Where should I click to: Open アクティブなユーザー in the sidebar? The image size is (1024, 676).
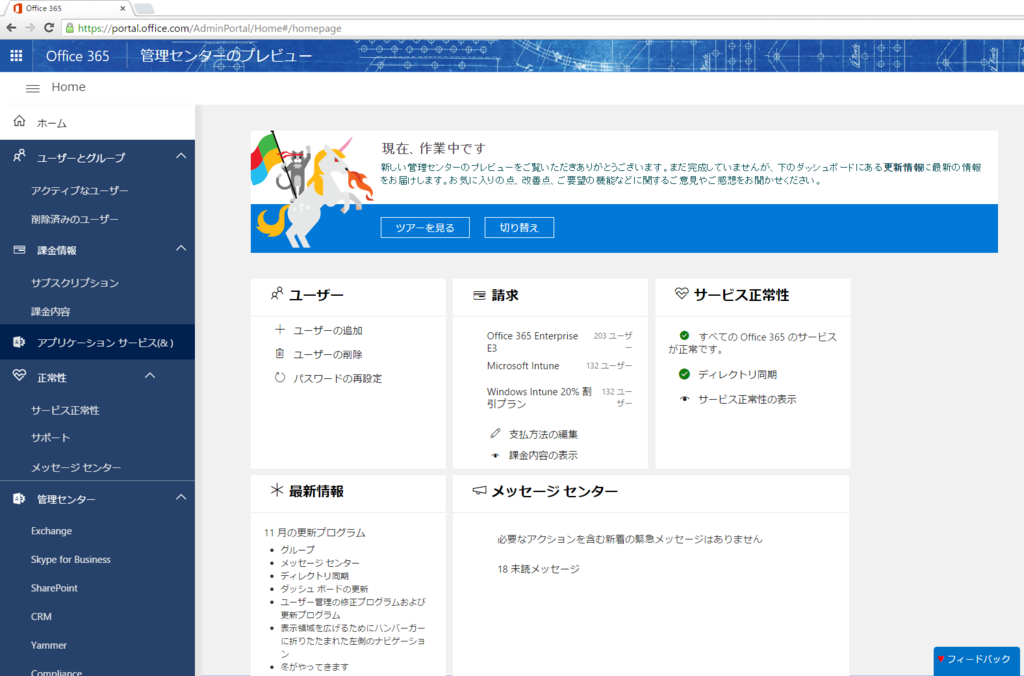coord(80,191)
